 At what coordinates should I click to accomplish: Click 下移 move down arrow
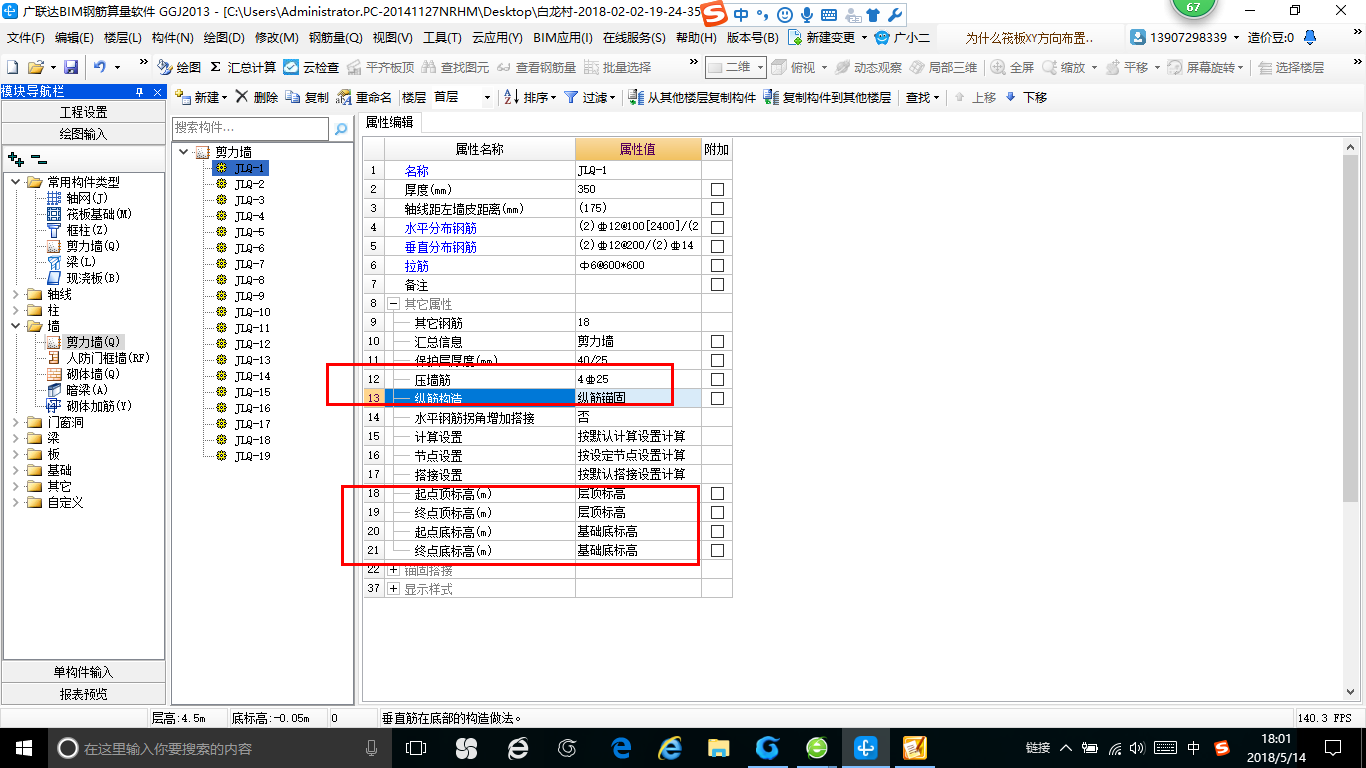[x=1026, y=97]
